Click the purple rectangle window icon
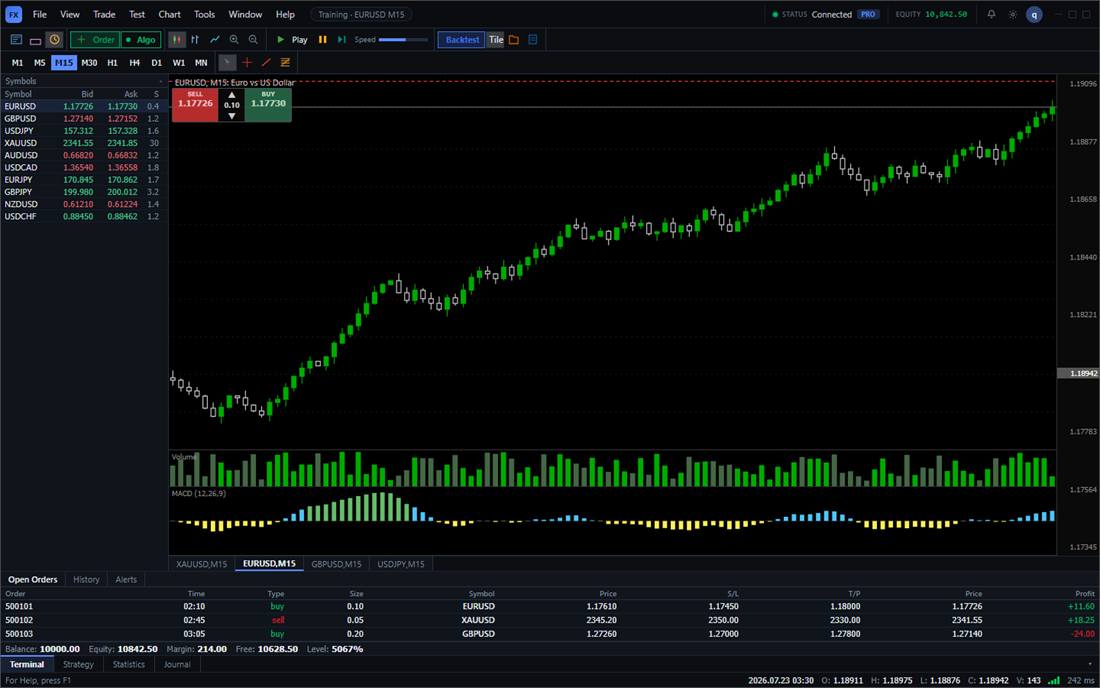 pos(35,40)
